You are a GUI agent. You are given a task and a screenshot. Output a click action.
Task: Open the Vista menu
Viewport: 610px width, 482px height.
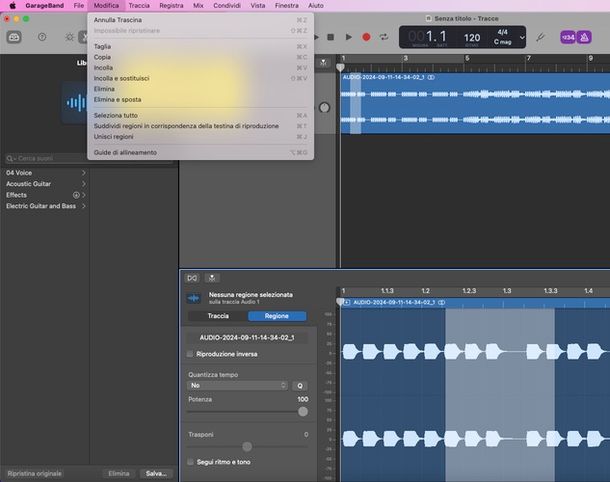pos(258,5)
